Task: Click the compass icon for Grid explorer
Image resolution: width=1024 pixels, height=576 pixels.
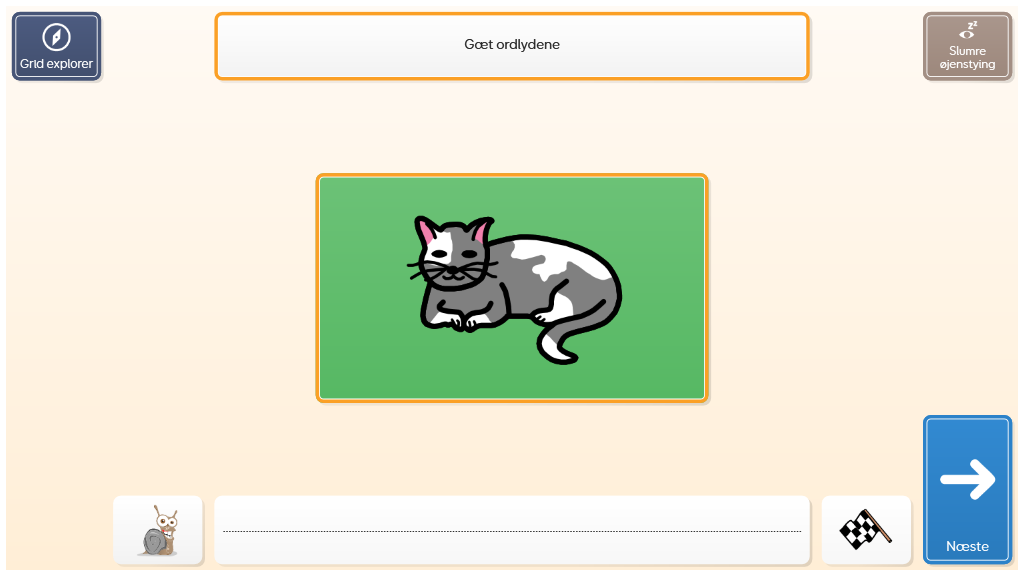Action: click(56, 37)
